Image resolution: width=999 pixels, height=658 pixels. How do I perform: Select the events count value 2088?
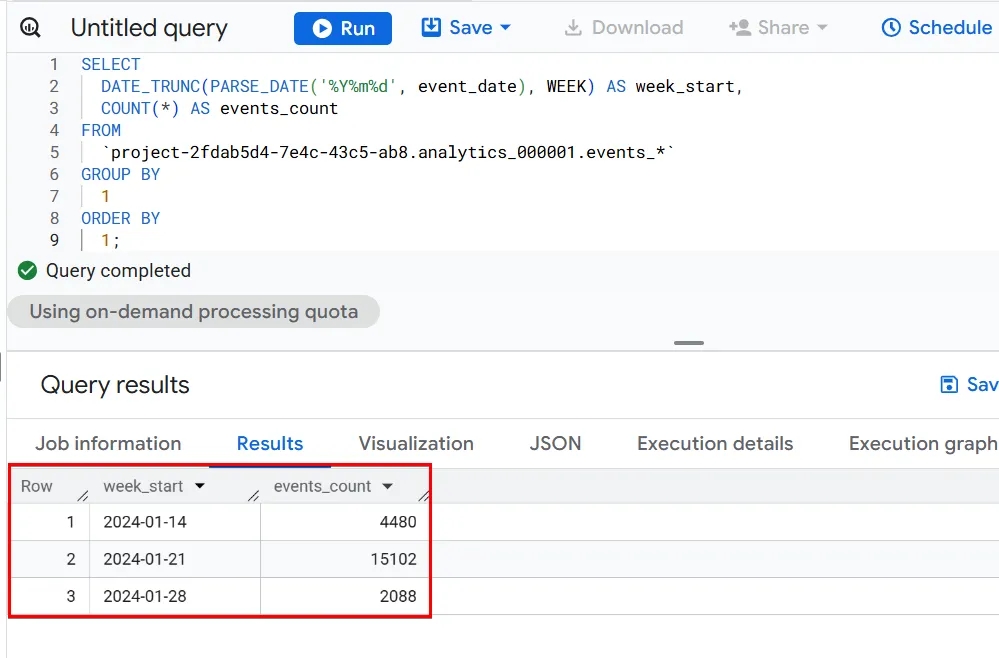(x=398, y=596)
